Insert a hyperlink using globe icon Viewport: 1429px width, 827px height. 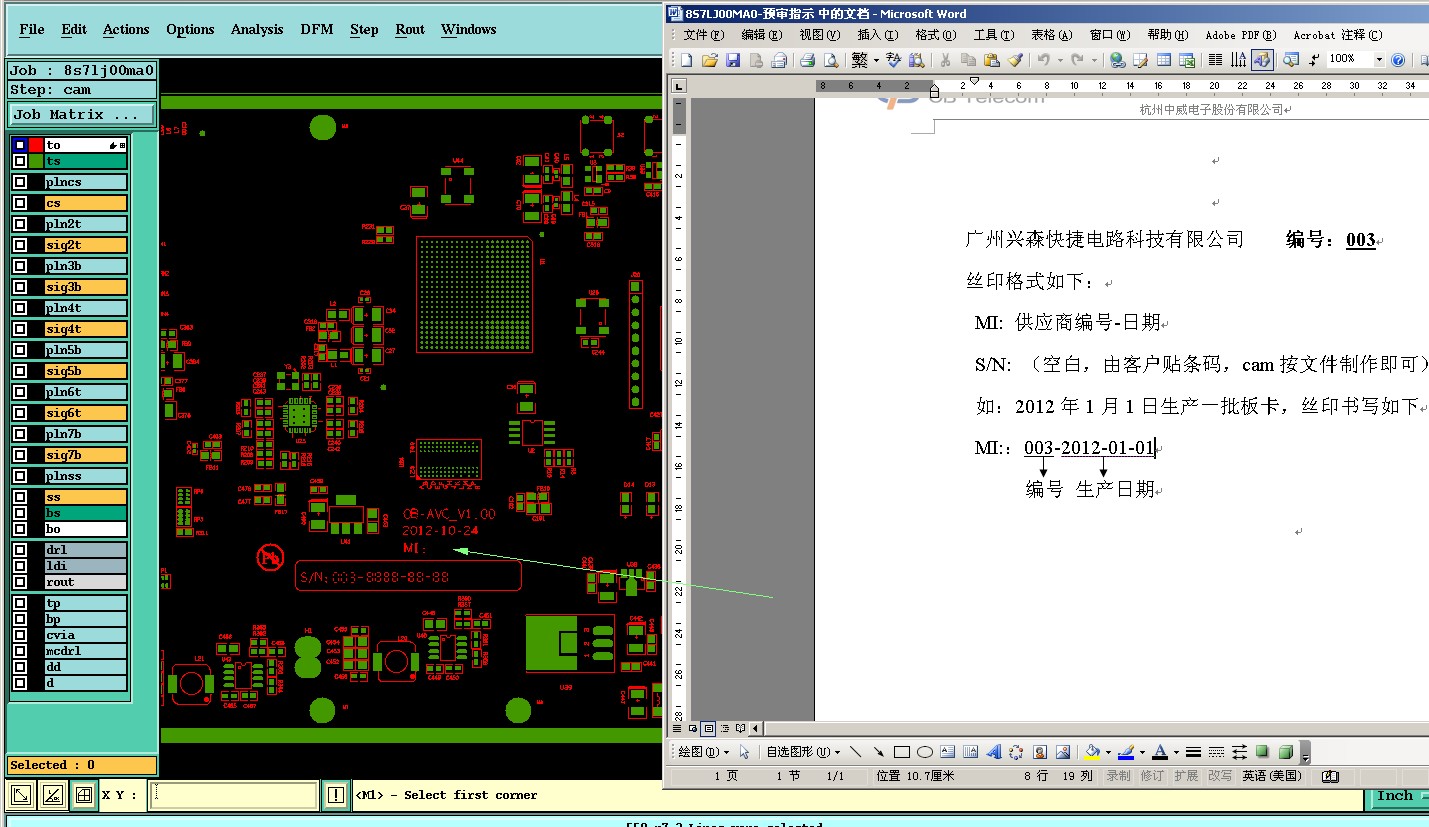coord(1118,60)
